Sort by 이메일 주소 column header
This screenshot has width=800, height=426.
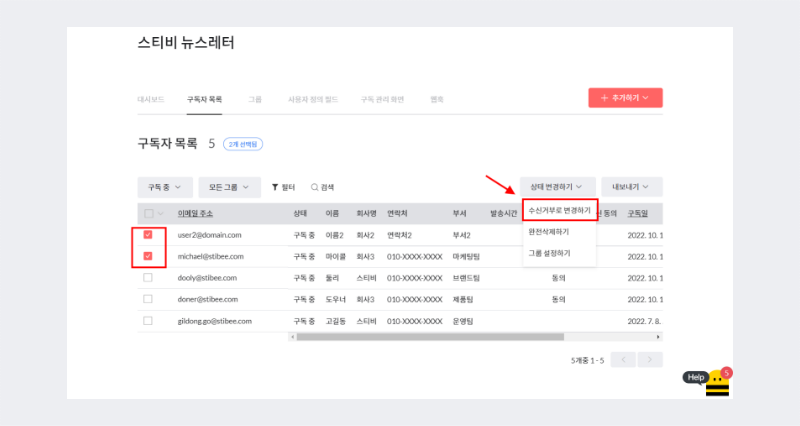(x=195, y=213)
